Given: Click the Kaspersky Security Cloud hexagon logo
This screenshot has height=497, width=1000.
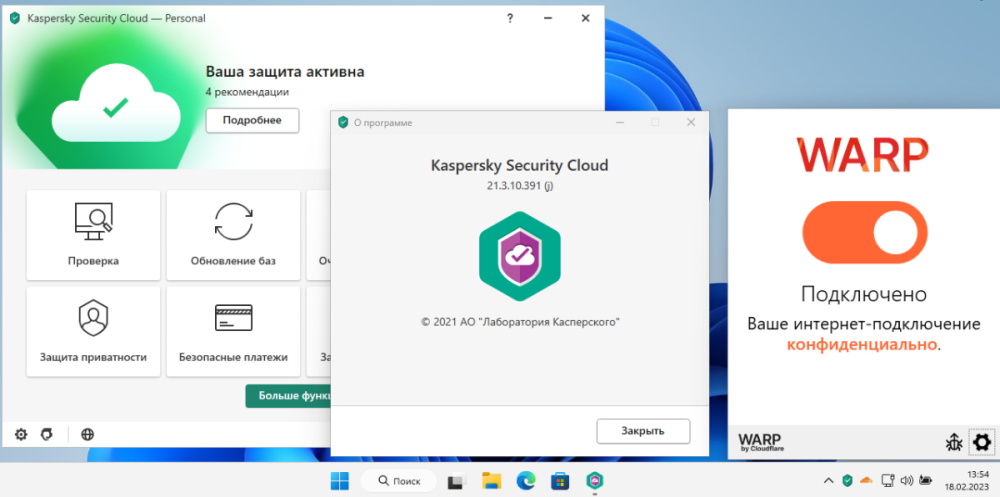Looking at the screenshot, I should 520,256.
